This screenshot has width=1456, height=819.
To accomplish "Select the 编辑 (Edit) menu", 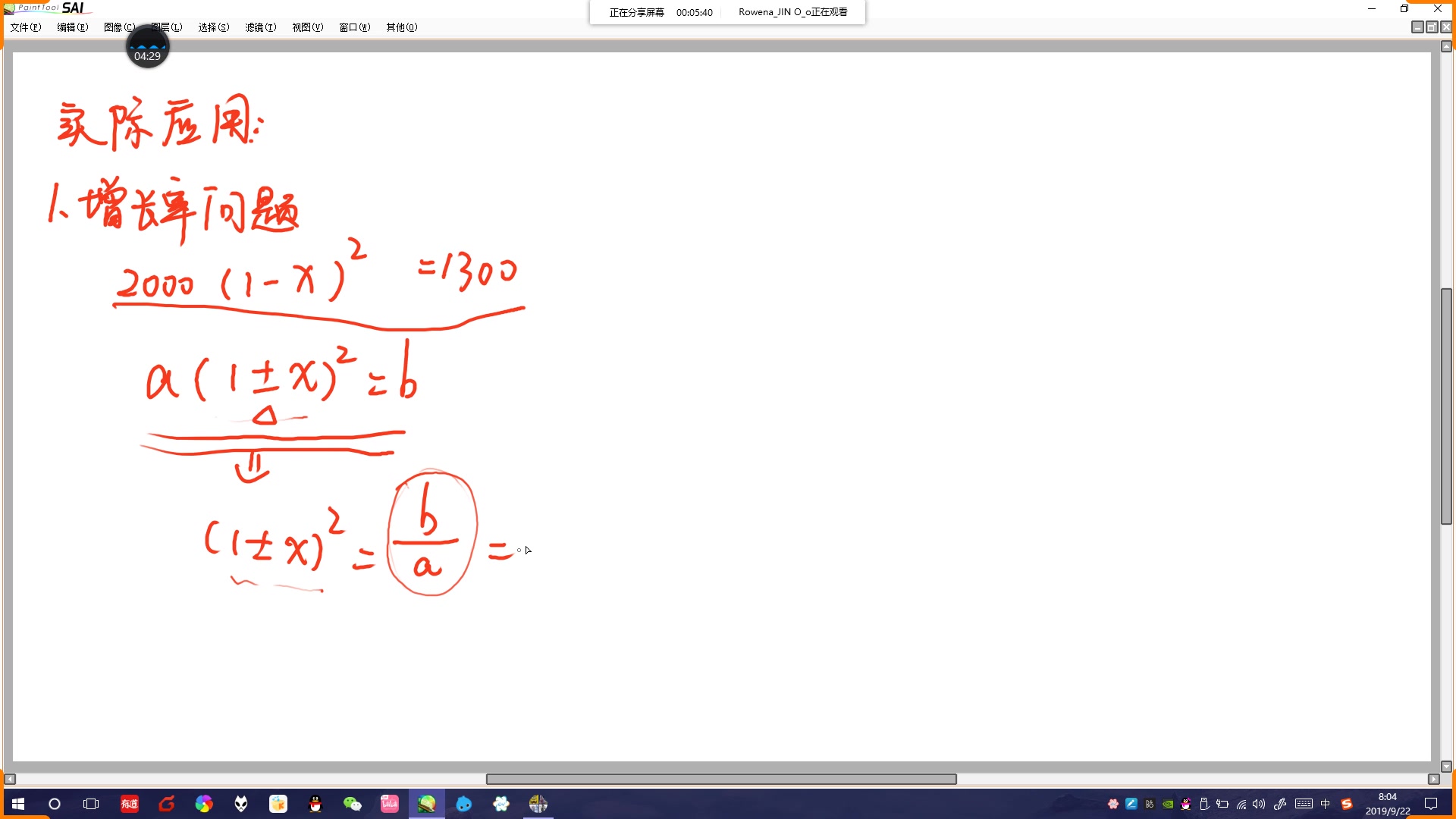I will (x=68, y=27).
